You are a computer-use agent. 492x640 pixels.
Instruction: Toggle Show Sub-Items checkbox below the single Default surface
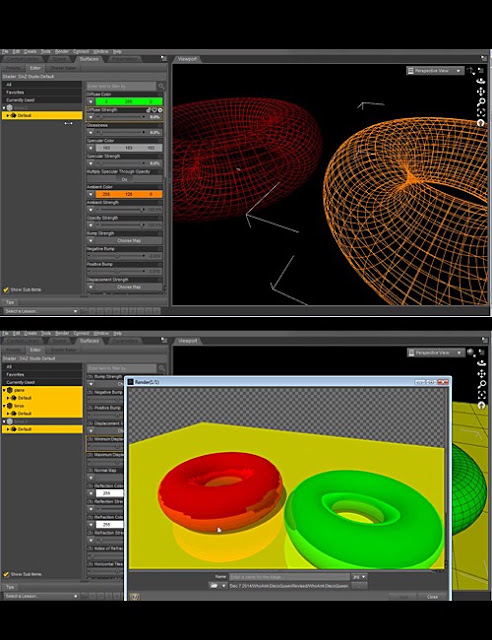point(6,290)
